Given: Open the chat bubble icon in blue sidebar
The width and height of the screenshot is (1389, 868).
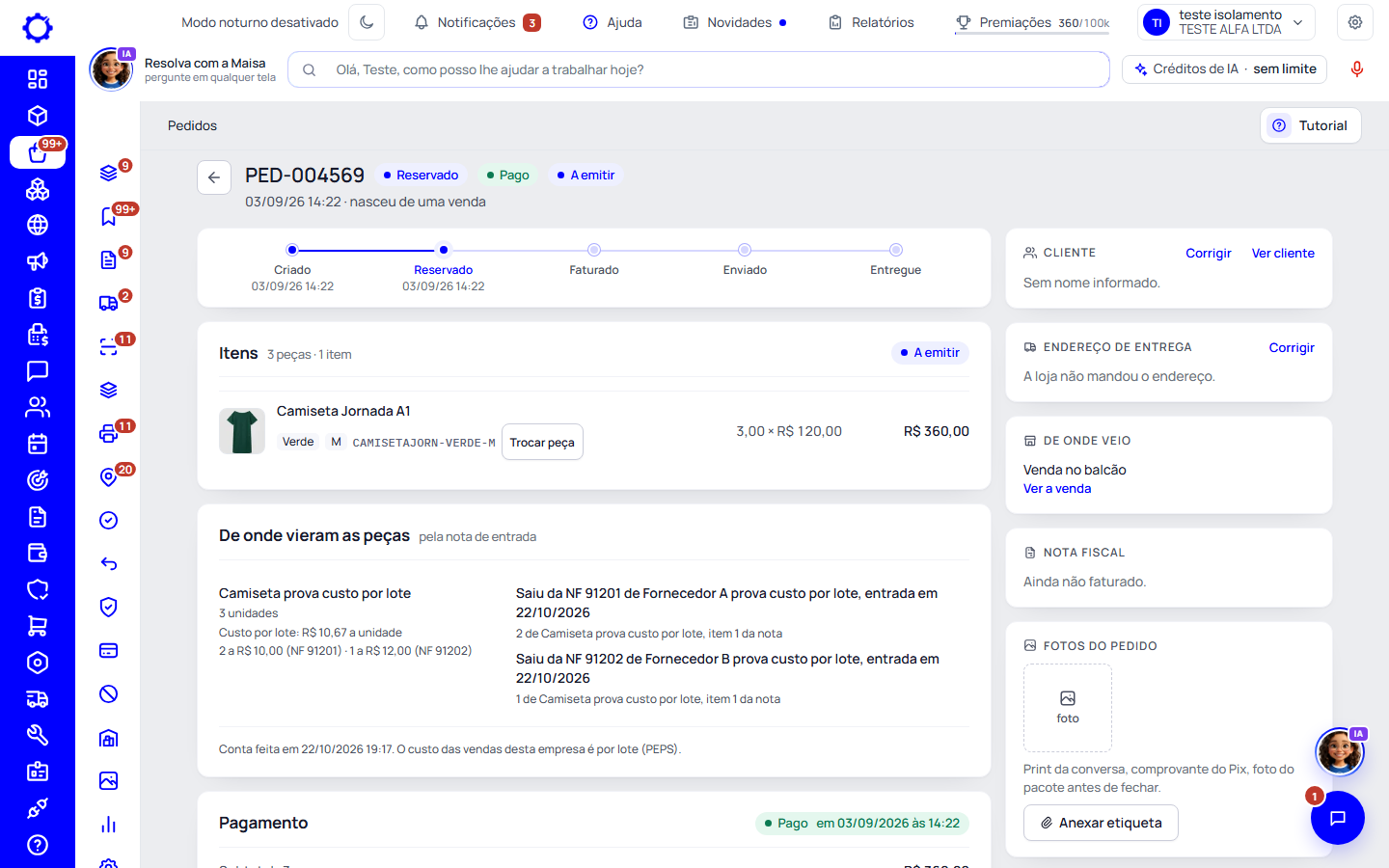Looking at the screenshot, I should pyautogui.click(x=38, y=370).
